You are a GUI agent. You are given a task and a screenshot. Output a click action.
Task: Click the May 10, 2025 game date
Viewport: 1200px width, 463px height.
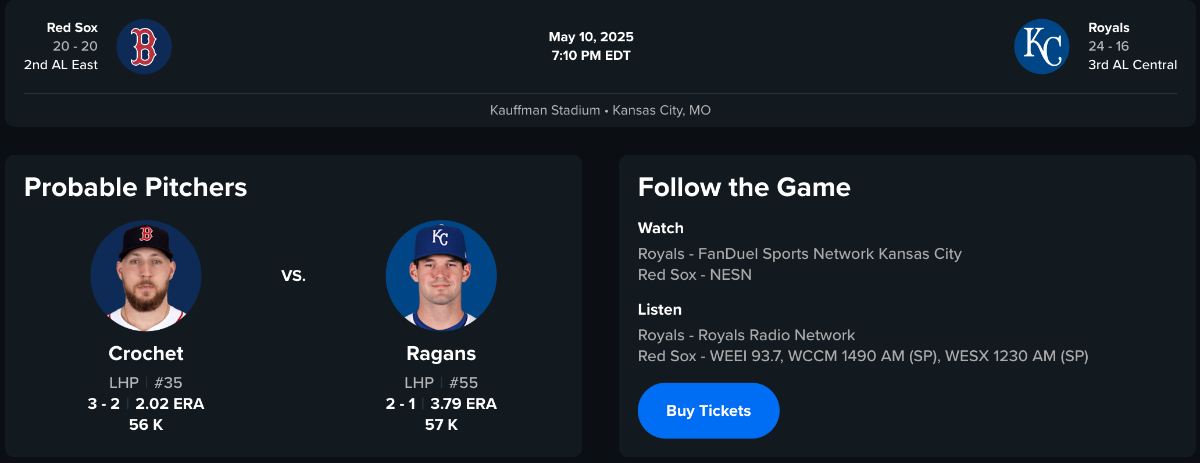tap(591, 37)
